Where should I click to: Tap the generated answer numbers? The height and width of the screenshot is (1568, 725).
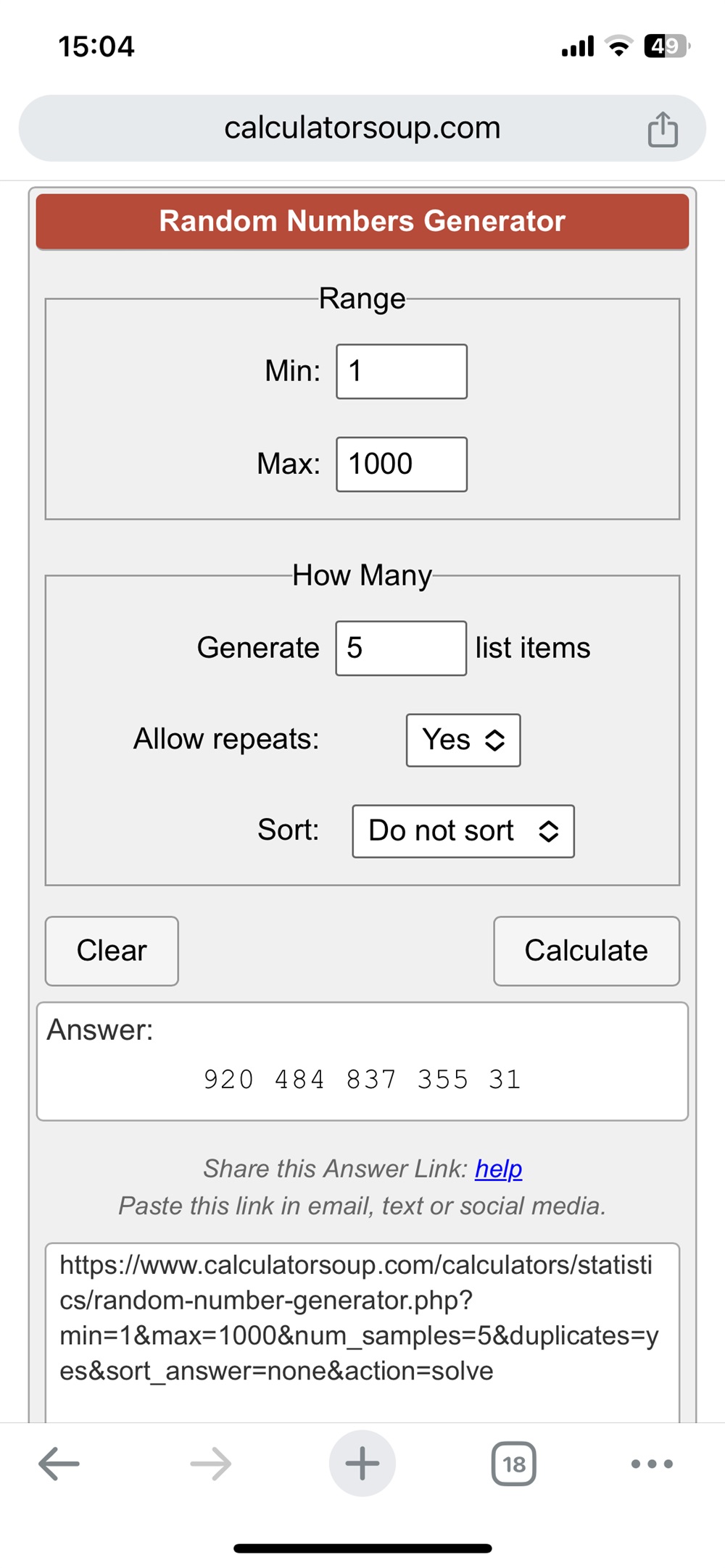(362, 1080)
